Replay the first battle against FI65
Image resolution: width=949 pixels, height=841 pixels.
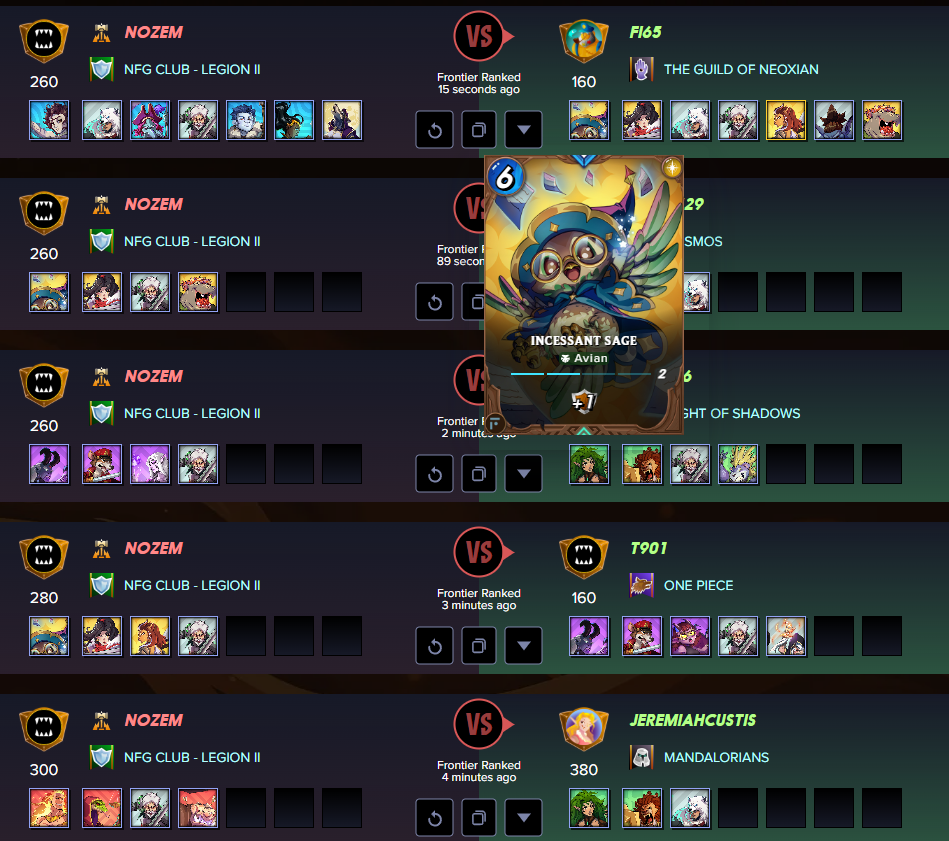coord(434,129)
